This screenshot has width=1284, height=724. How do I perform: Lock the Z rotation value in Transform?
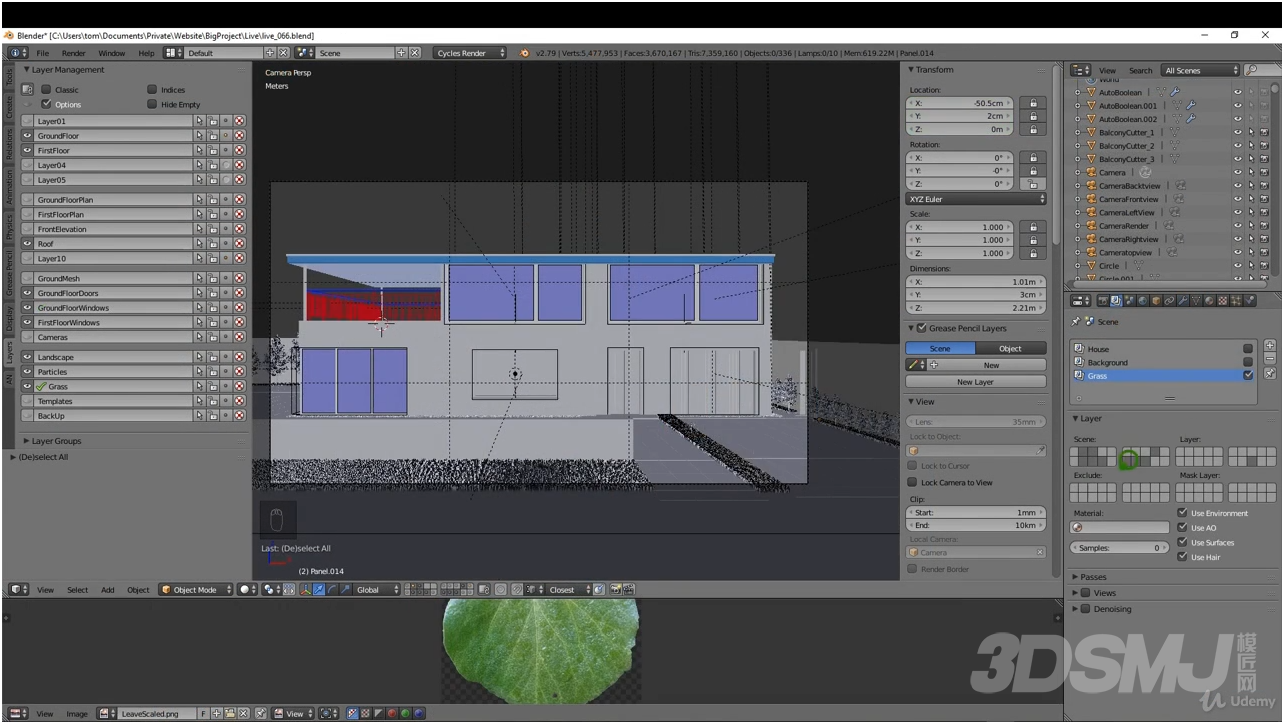click(1032, 184)
